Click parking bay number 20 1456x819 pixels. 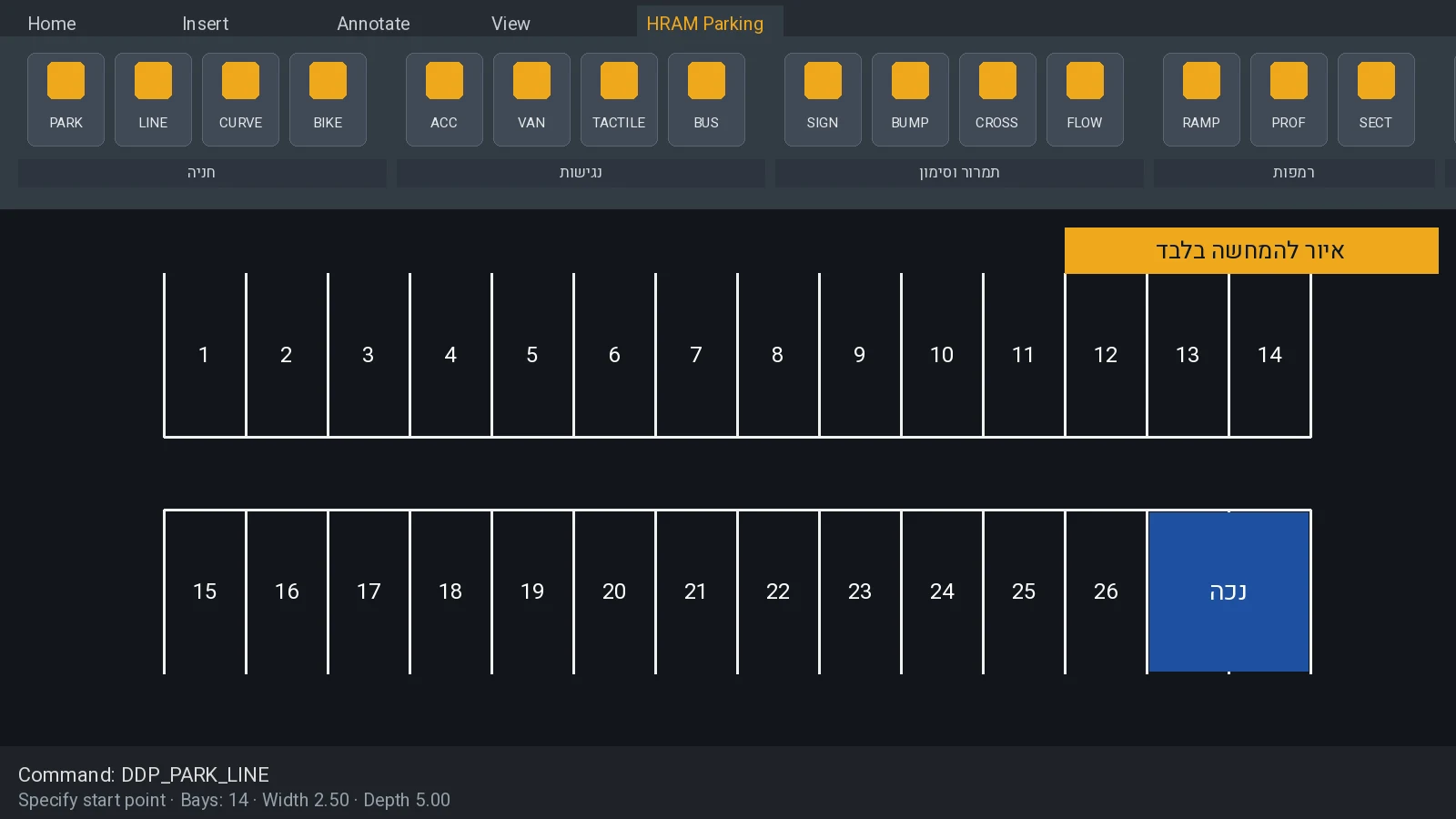point(614,591)
